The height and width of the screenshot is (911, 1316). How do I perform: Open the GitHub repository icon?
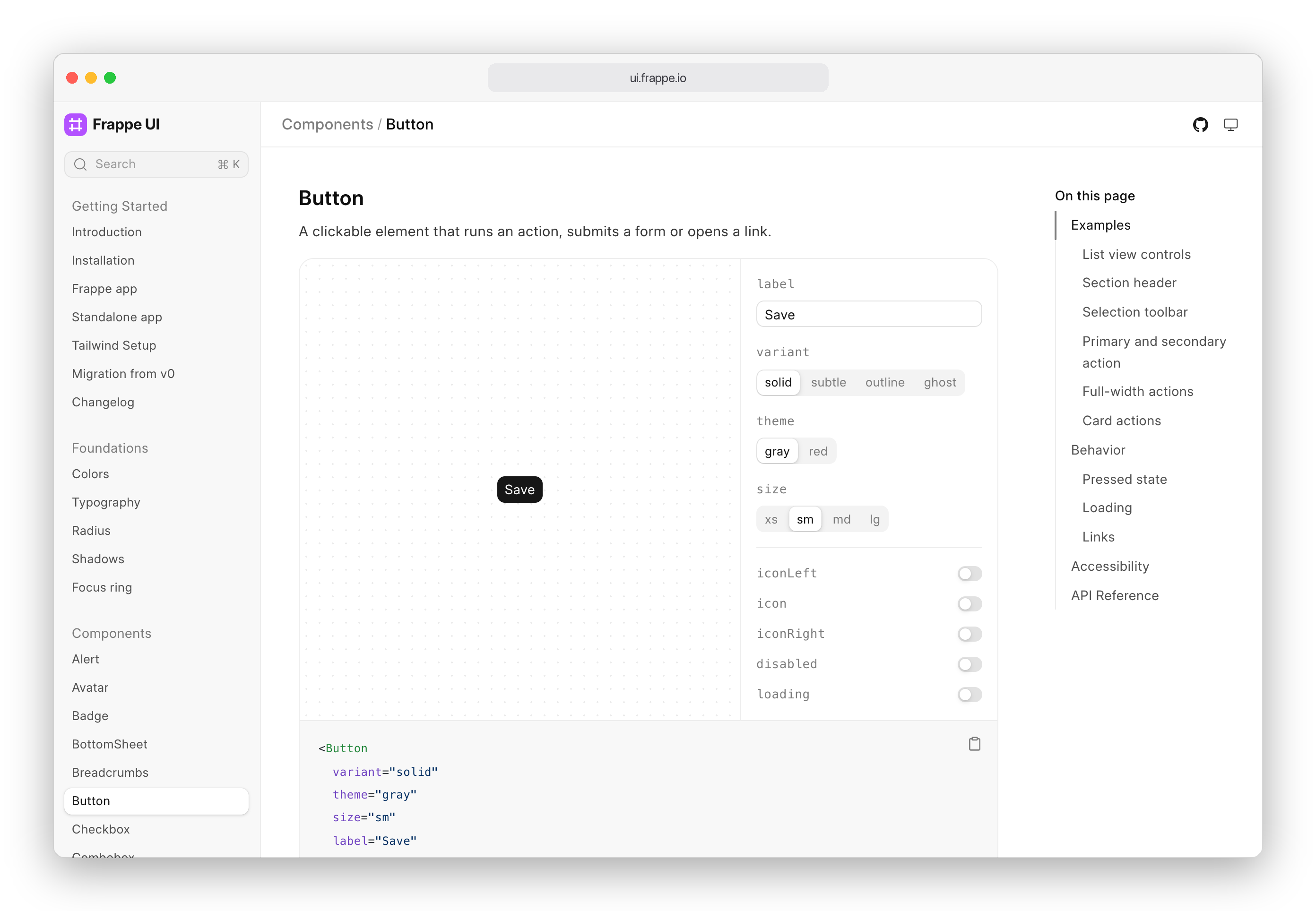tap(1200, 124)
